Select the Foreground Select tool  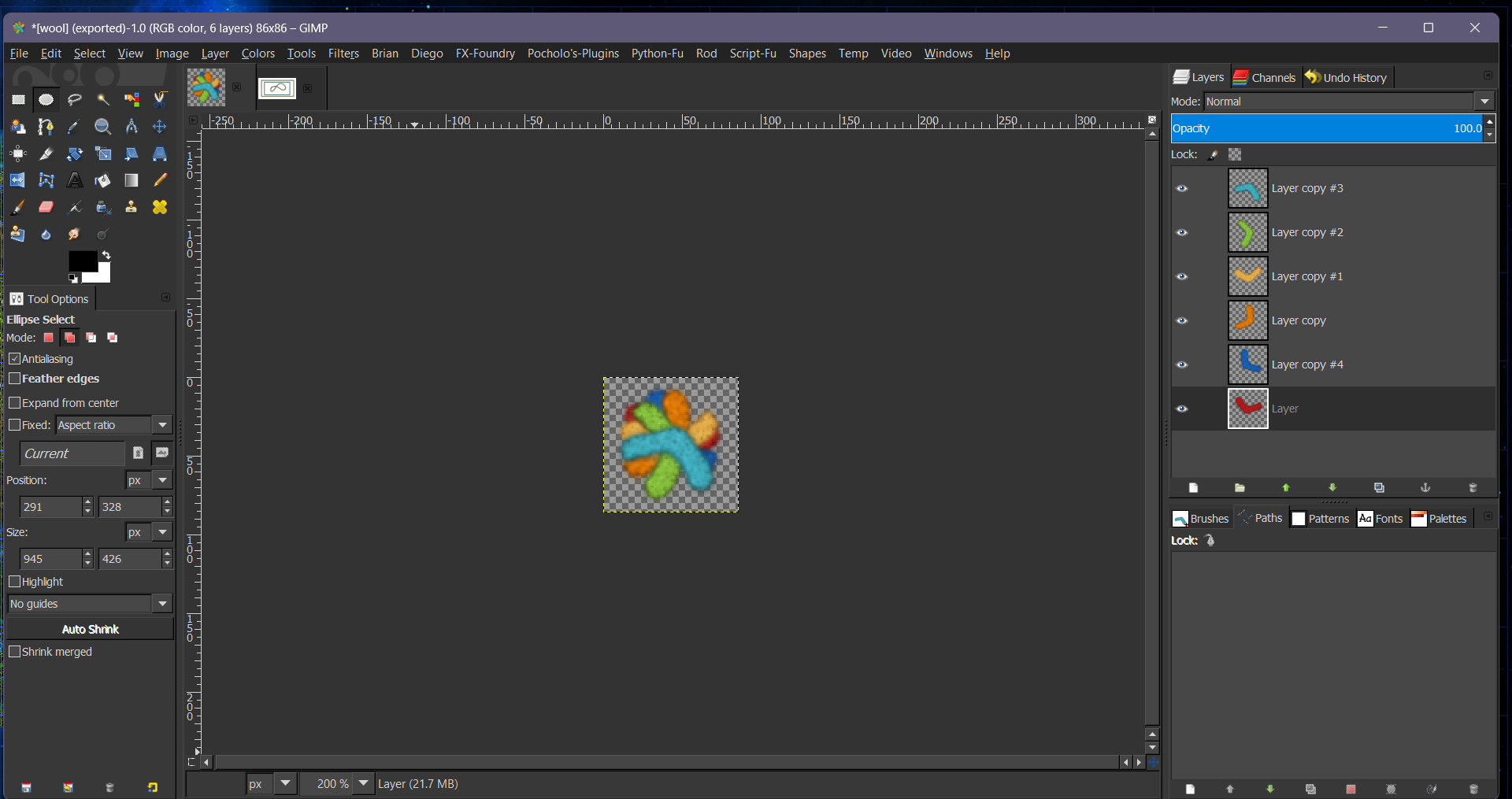click(18, 127)
